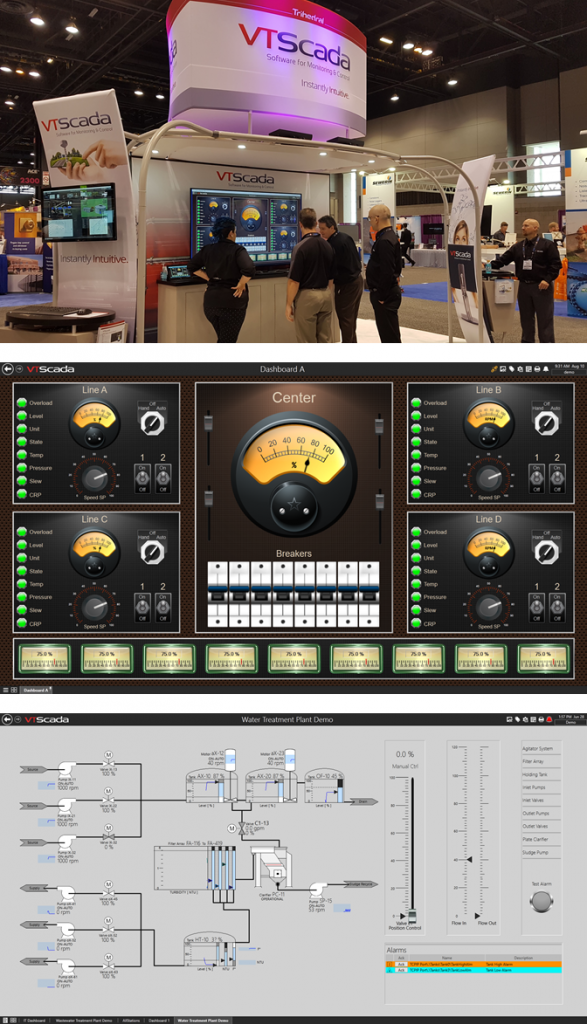
Task: Flip Line B switch 1
Action: click(537, 479)
